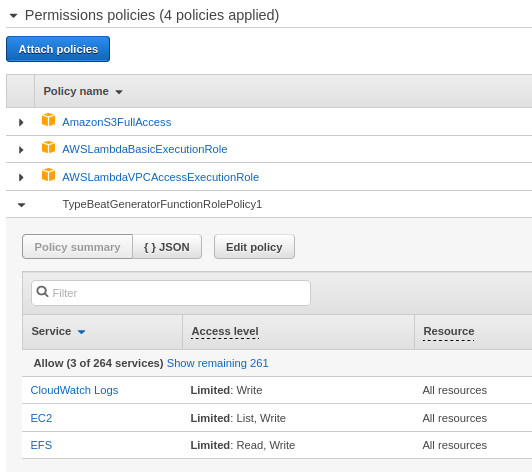
Task: Expand the AWSLambdaBasicExecutionRole row
Action: coord(21,150)
